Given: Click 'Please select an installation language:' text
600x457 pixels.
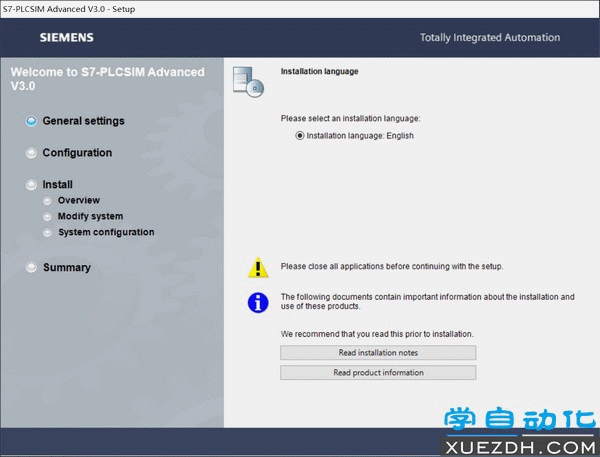Looking at the screenshot, I should tap(351, 119).
